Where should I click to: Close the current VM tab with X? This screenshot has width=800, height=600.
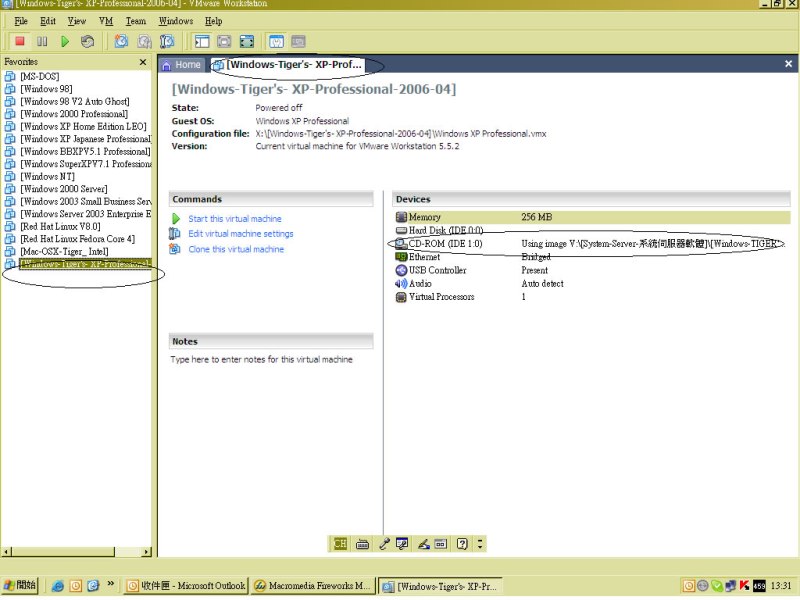(x=788, y=64)
